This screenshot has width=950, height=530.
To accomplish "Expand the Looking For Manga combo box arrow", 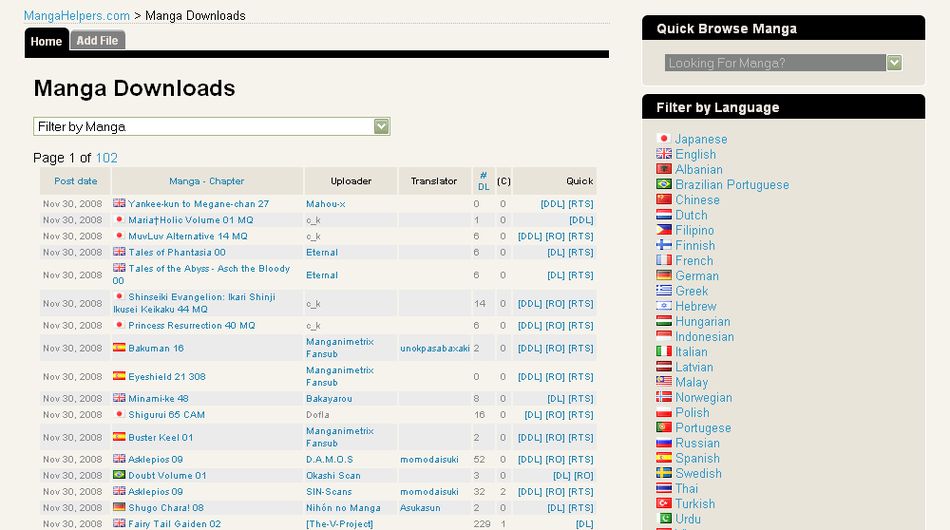I will [x=894, y=63].
